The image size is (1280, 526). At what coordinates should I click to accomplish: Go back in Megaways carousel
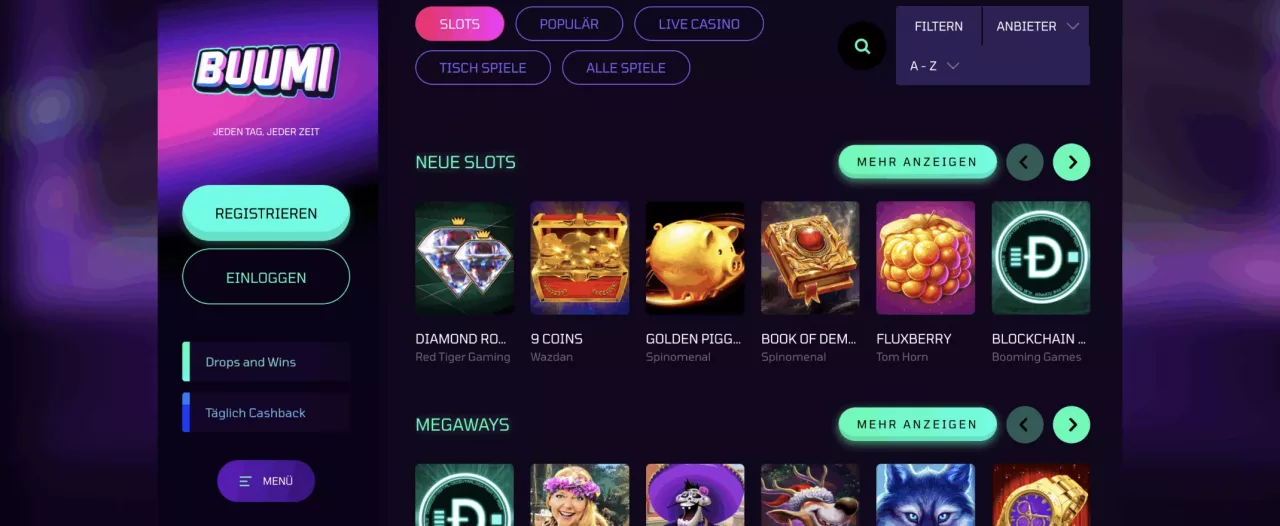coord(1025,425)
